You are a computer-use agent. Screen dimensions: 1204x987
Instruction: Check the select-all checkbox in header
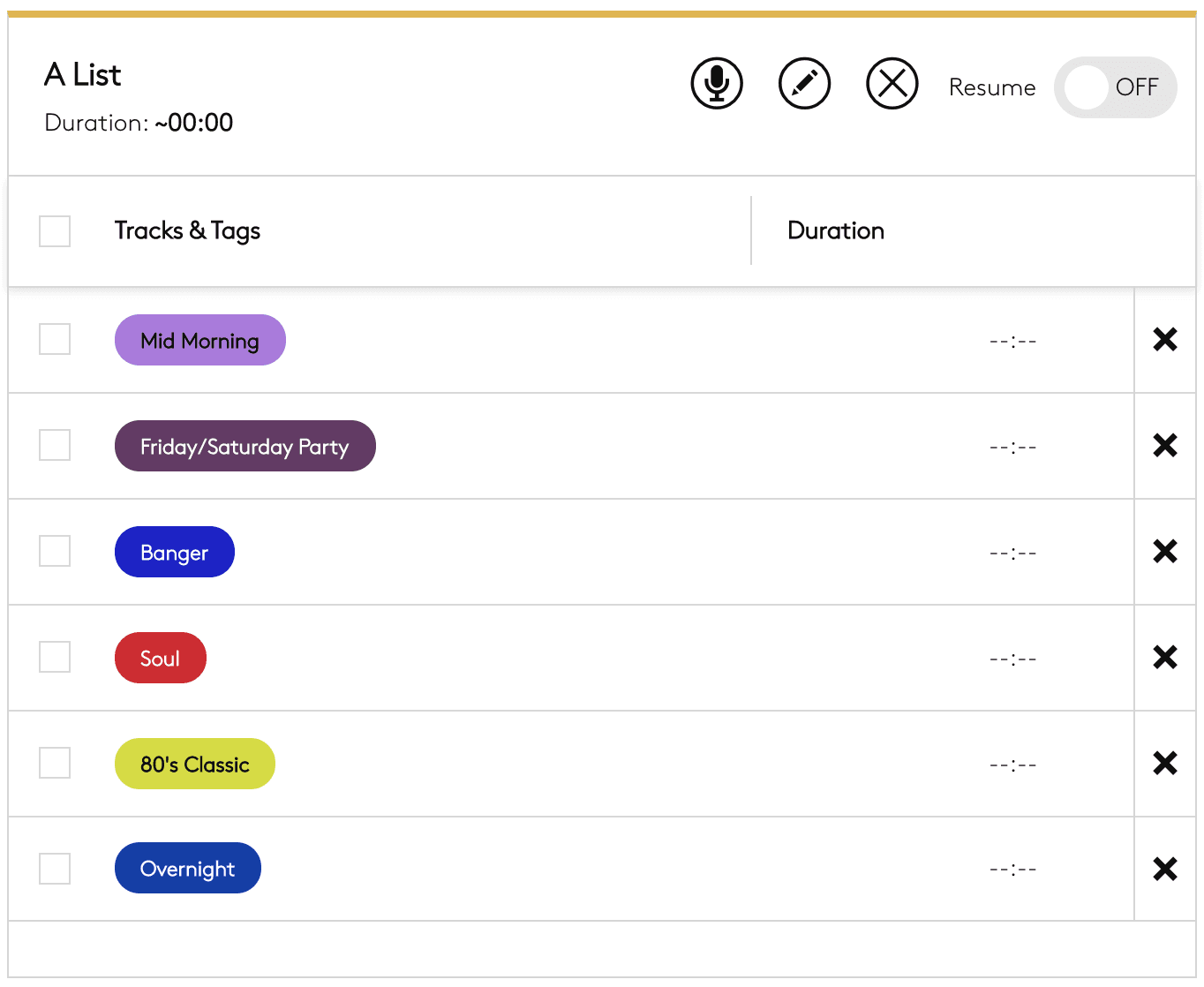[54, 231]
